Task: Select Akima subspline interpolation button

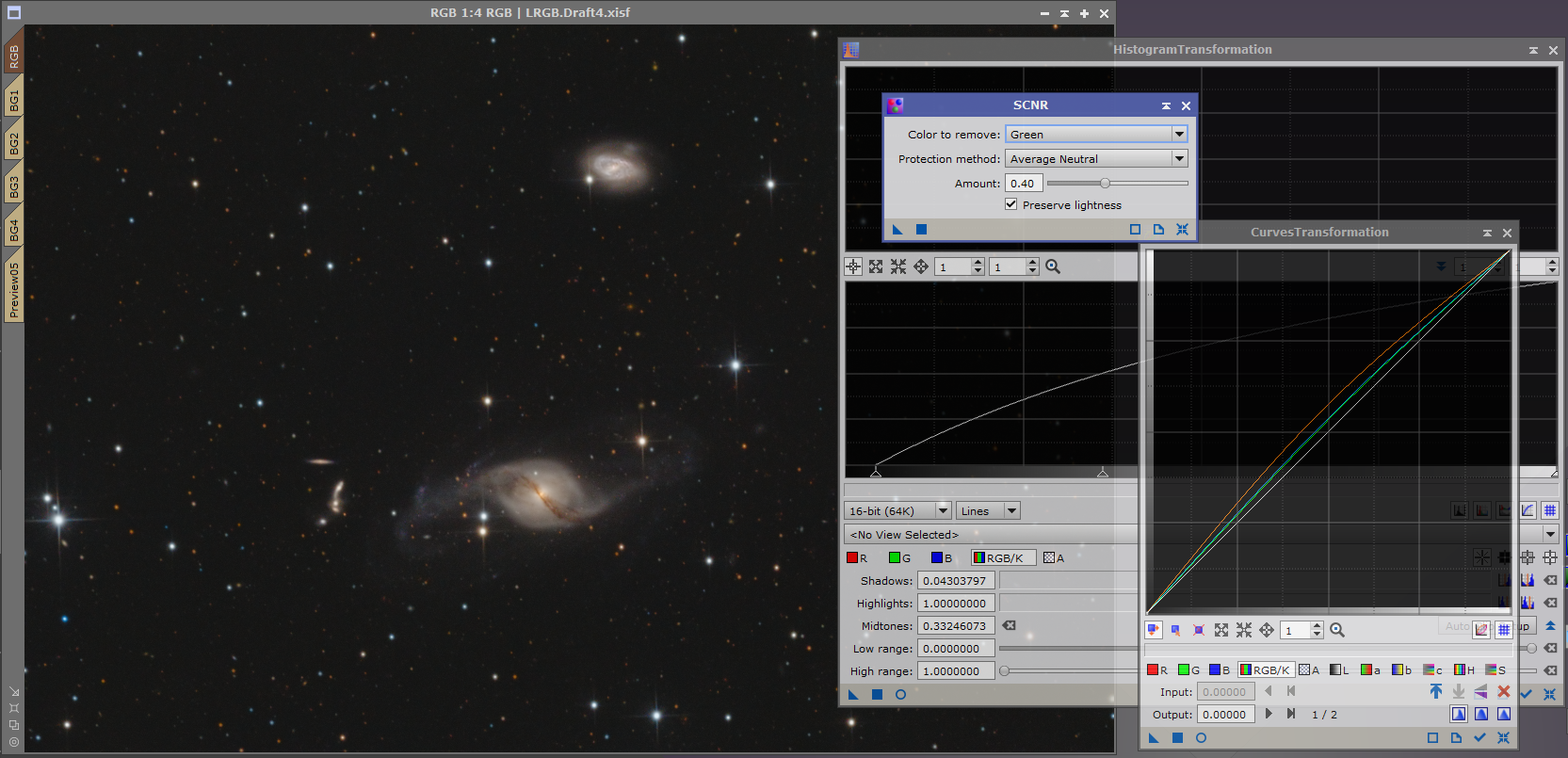Action: (x=1459, y=714)
